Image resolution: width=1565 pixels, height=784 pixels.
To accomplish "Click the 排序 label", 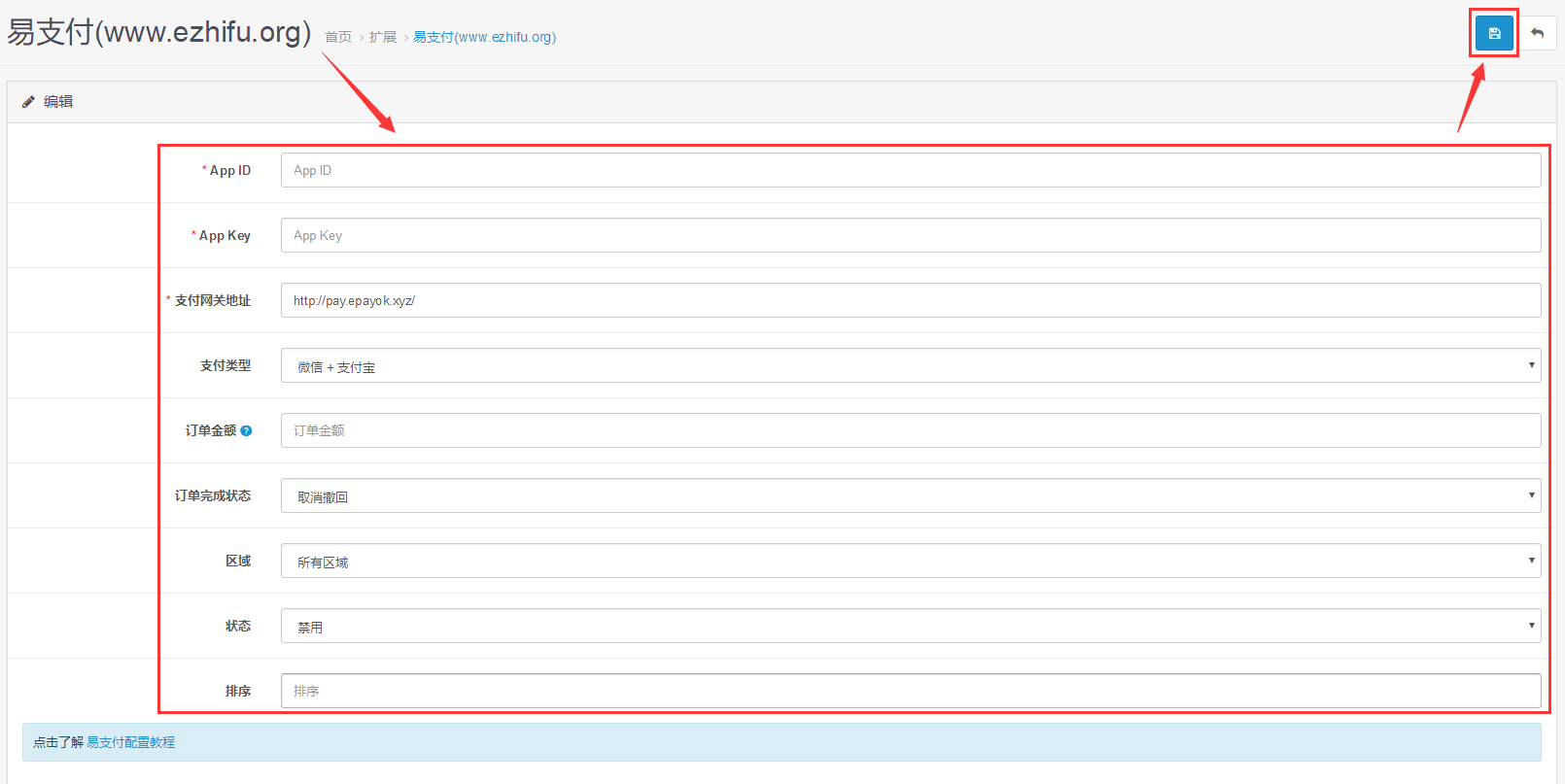I will 238,691.
